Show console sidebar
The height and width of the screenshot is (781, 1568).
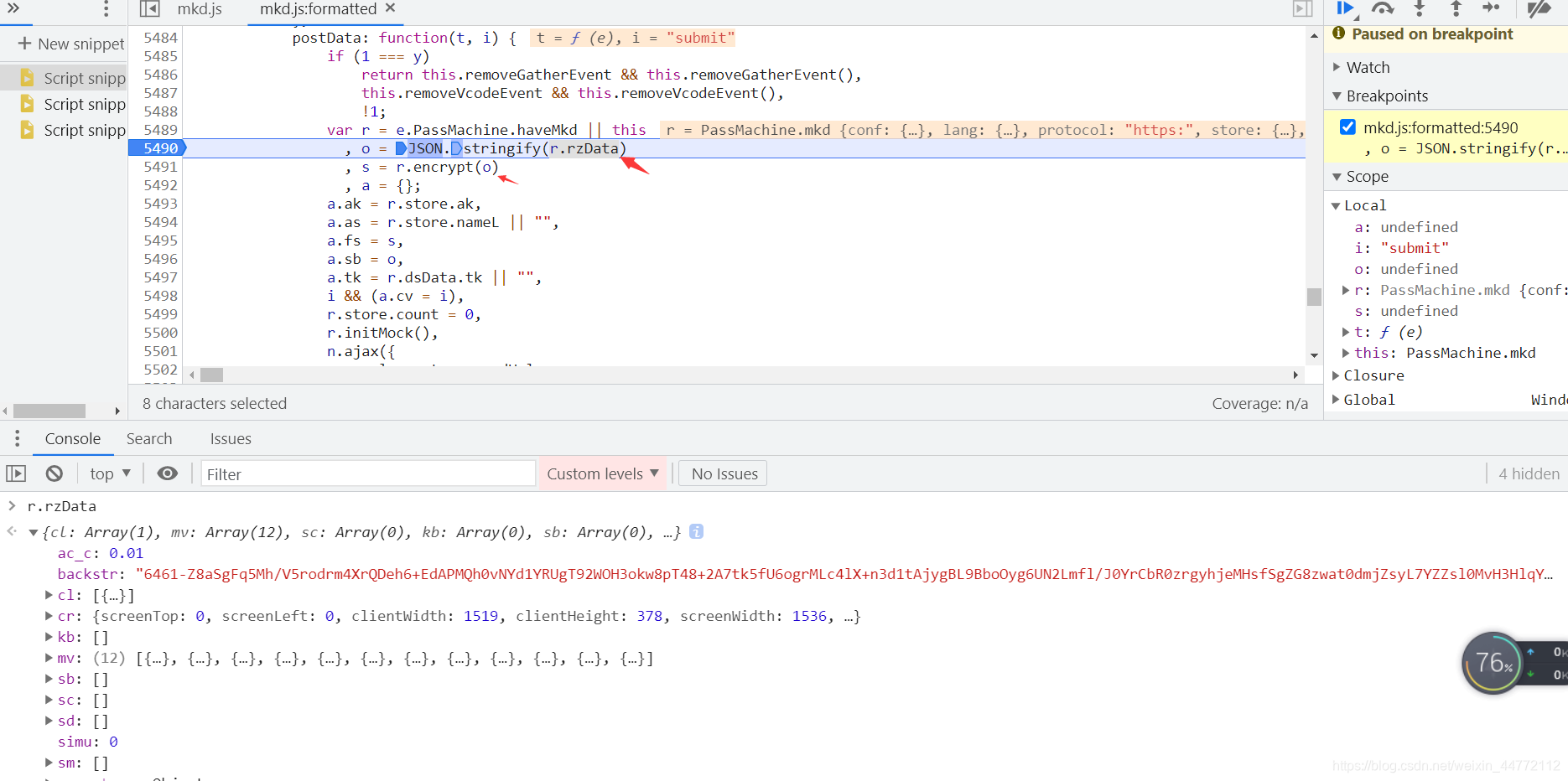point(16,473)
